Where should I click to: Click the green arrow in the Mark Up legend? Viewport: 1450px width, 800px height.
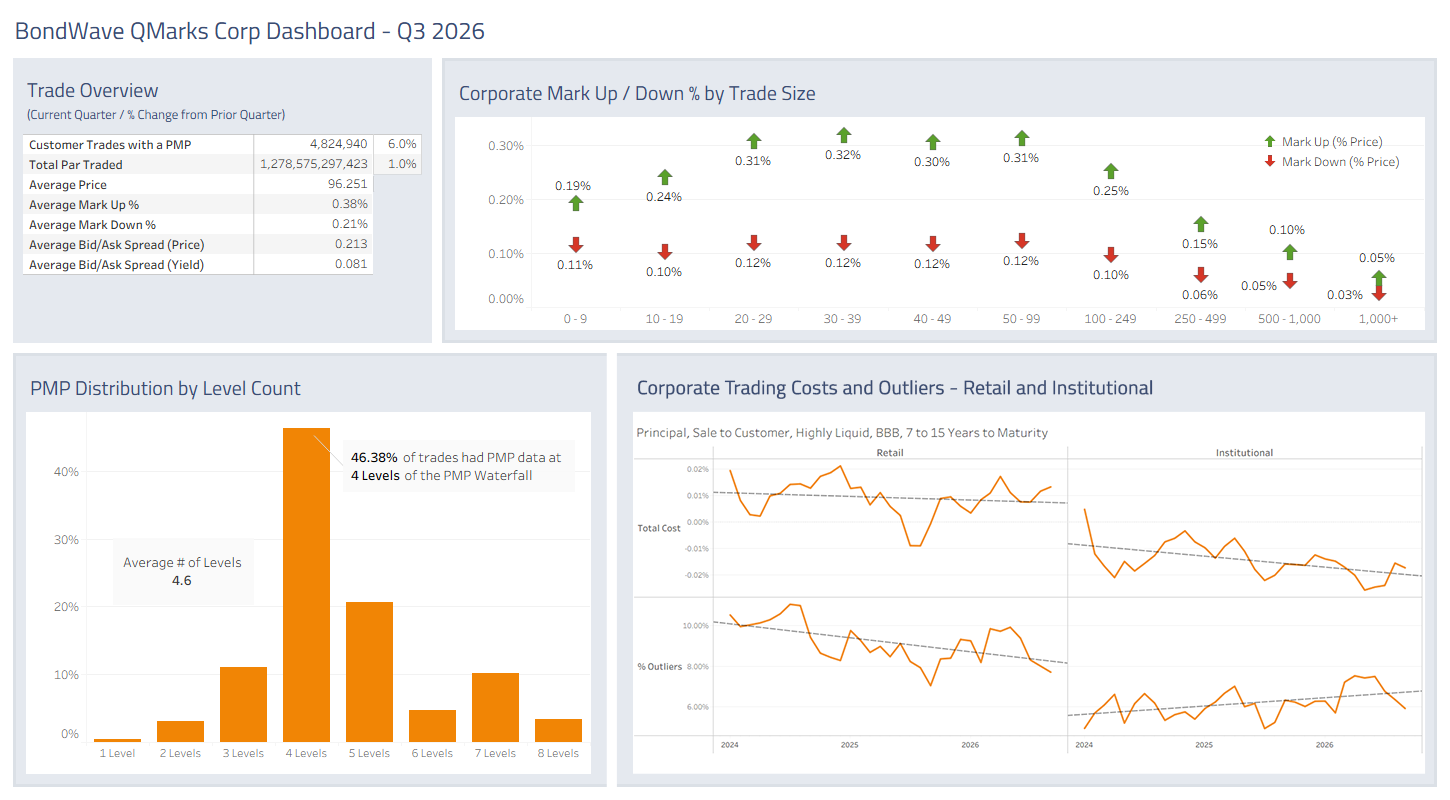pyautogui.click(x=1270, y=142)
